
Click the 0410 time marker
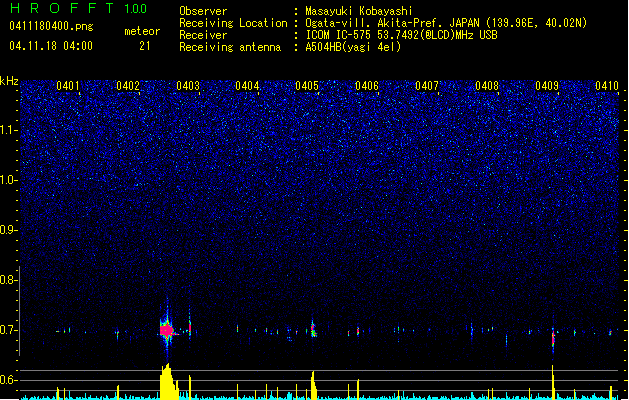tap(607, 85)
